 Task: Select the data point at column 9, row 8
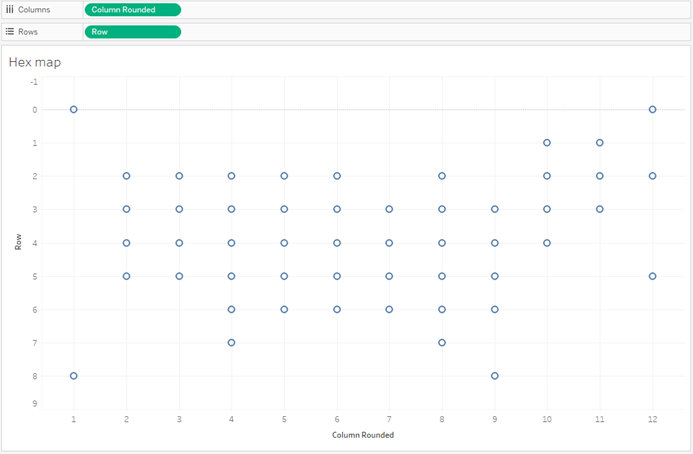[495, 376]
